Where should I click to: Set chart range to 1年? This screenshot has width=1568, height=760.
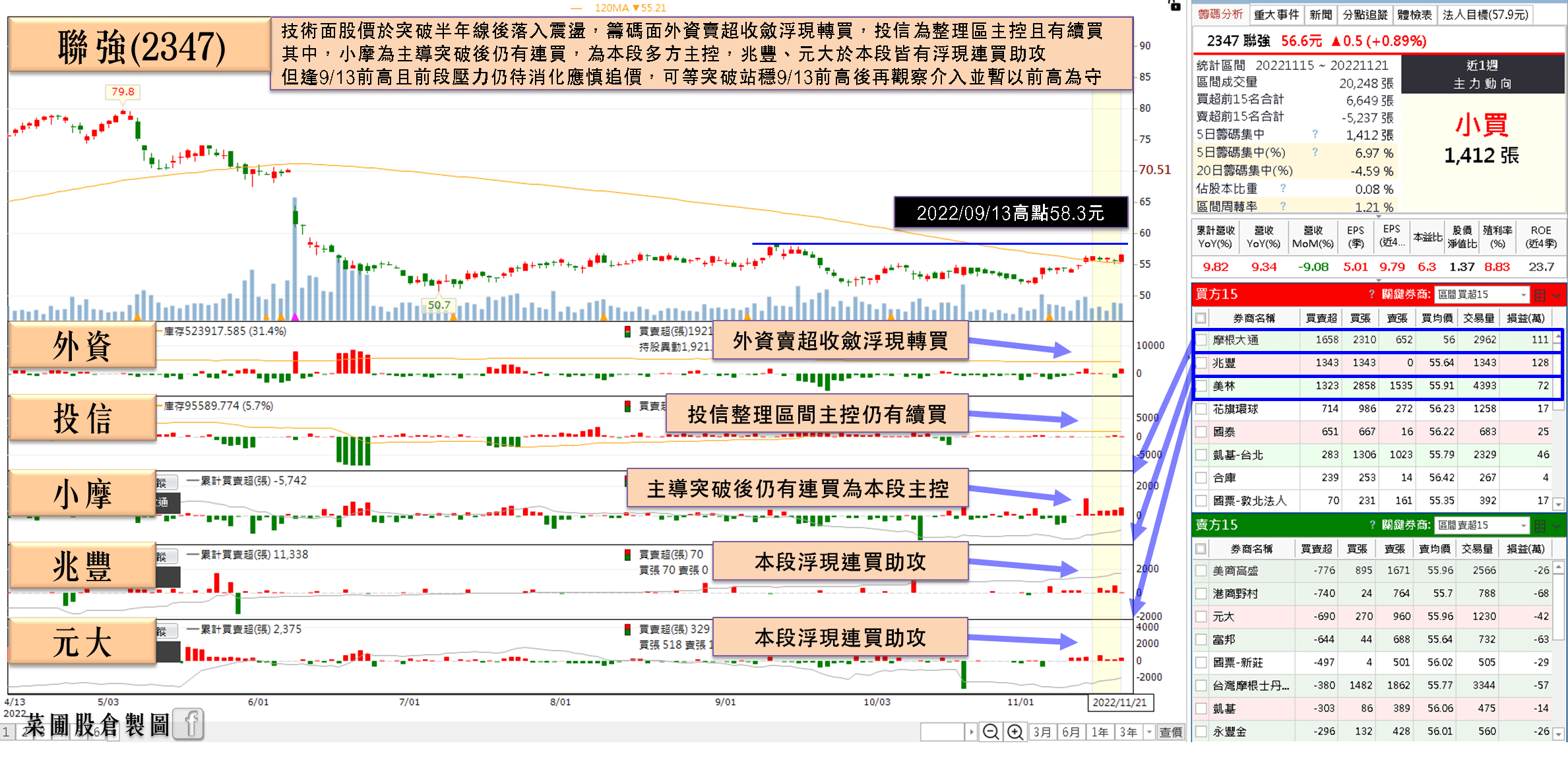[1100, 732]
